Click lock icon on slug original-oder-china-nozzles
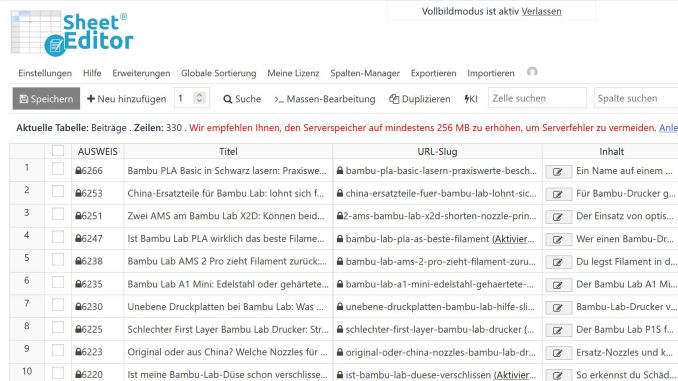 point(340,352)
